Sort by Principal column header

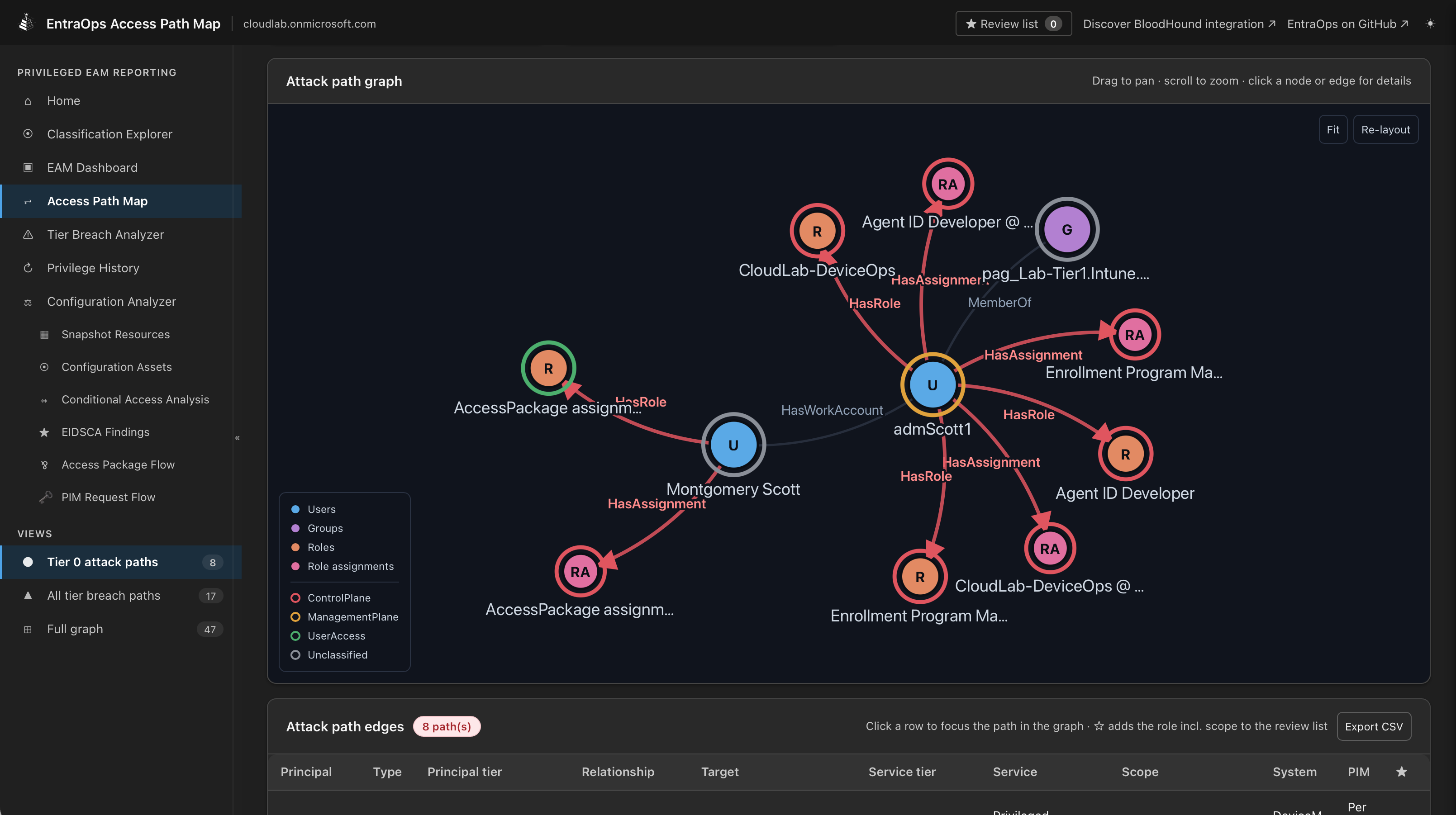[x=306, y=772]
